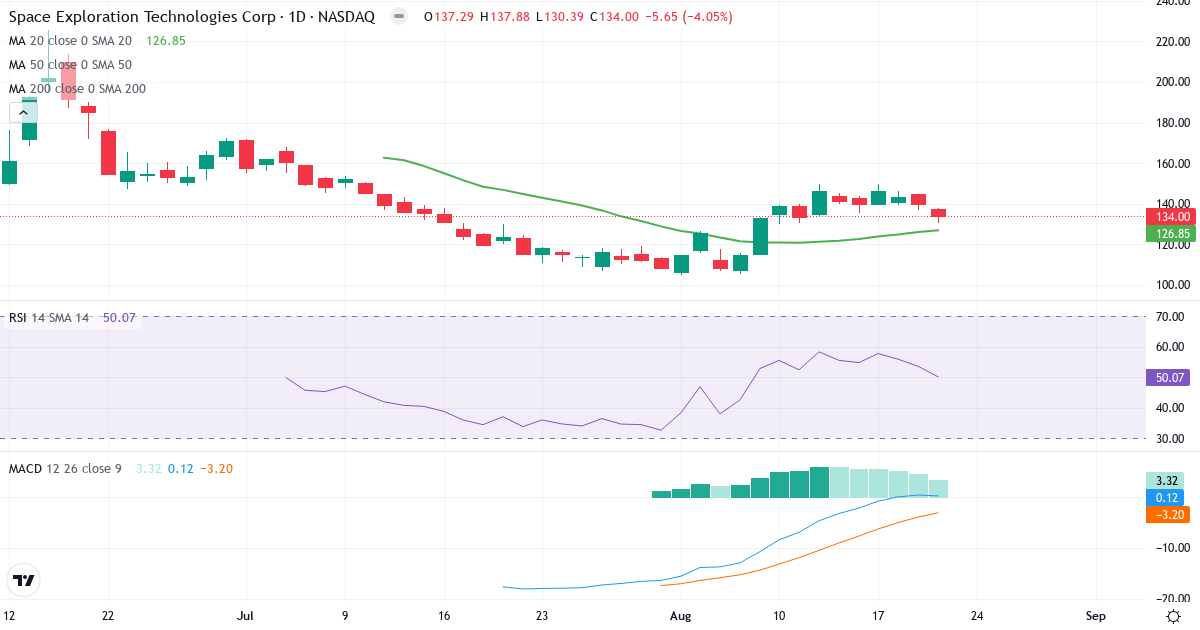The height and width of the screenshot is (630, 1200).
Task: Click the red 134.00 price label
Action: pyautogui.click(x=1171, y=216)
